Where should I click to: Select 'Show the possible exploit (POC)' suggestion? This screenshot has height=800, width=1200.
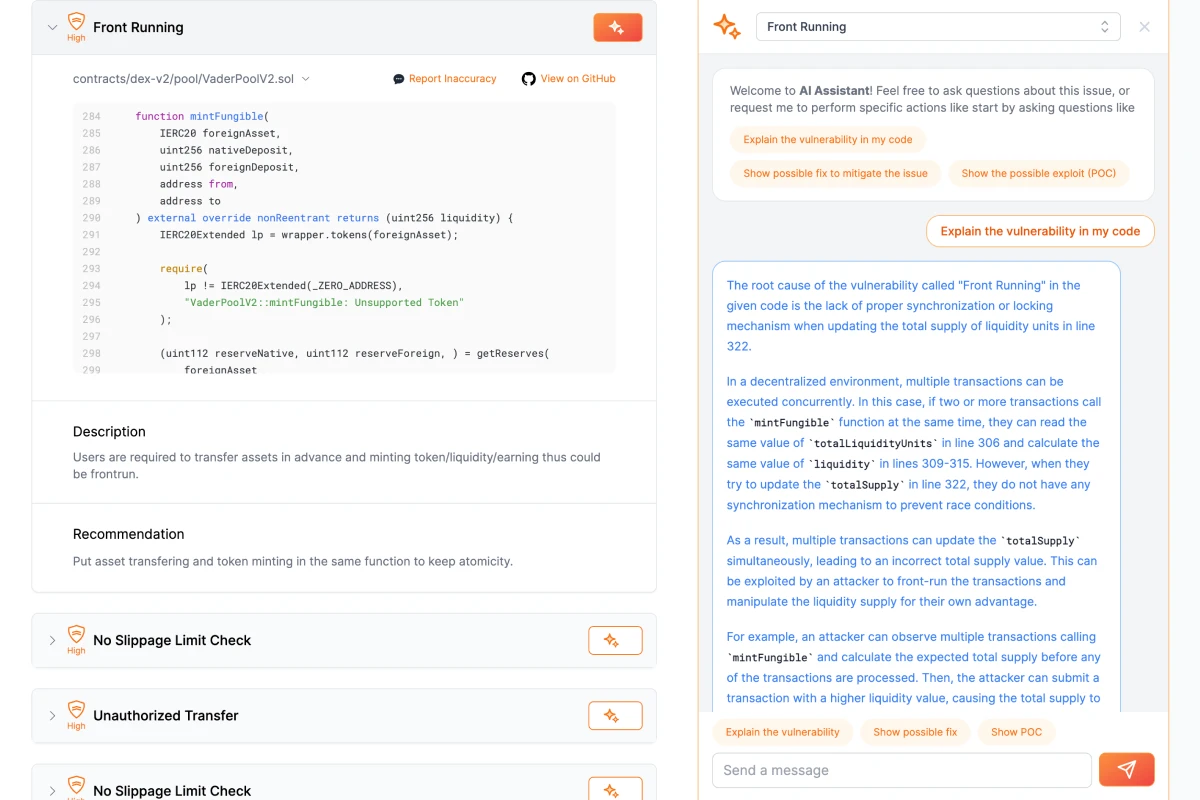pos(1038,173)
